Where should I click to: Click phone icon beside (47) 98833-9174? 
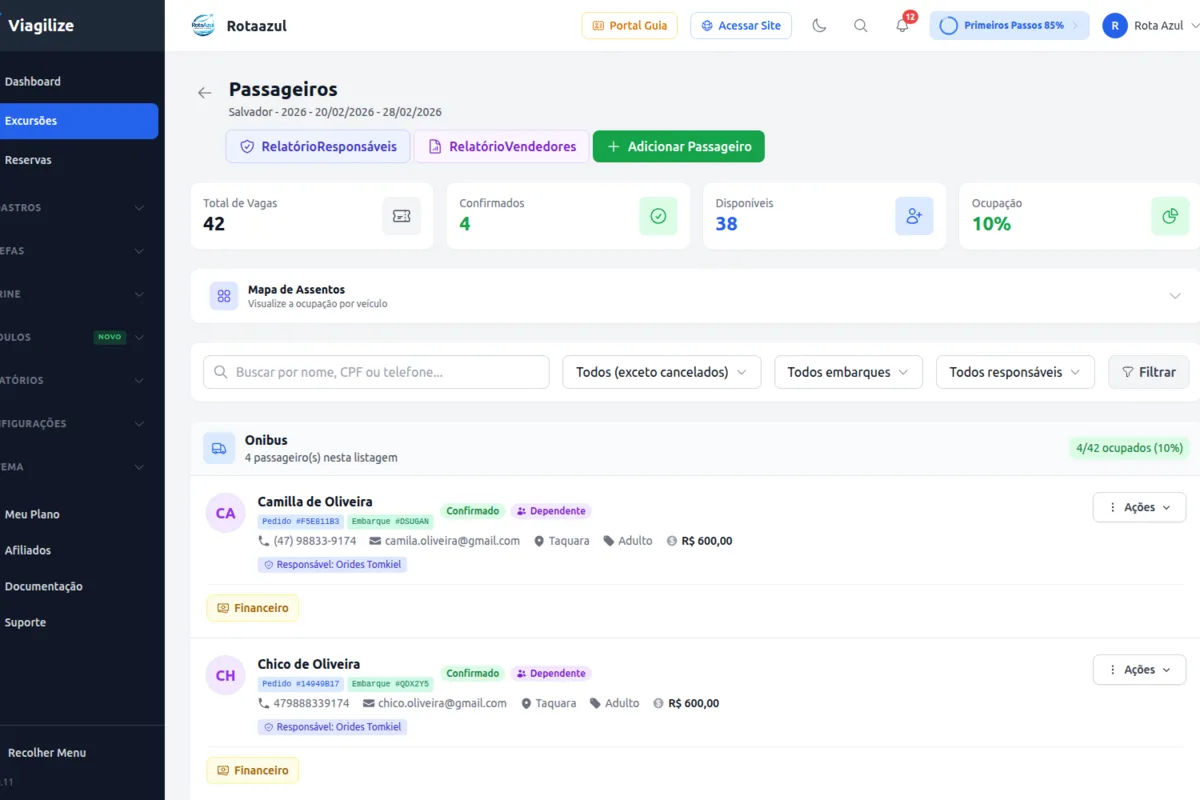[264, 541]
